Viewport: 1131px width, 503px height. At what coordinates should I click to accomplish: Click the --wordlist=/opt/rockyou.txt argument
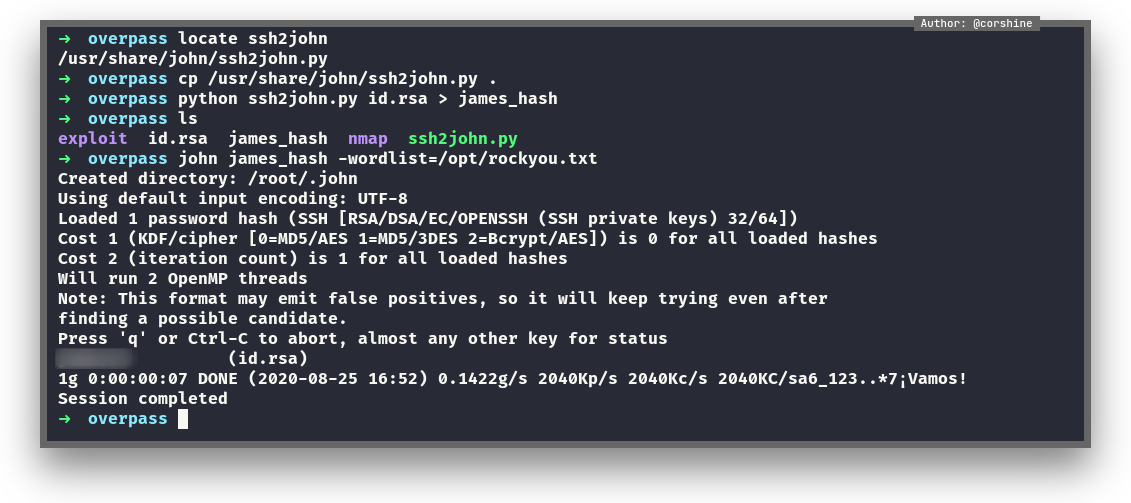point(468,159)
